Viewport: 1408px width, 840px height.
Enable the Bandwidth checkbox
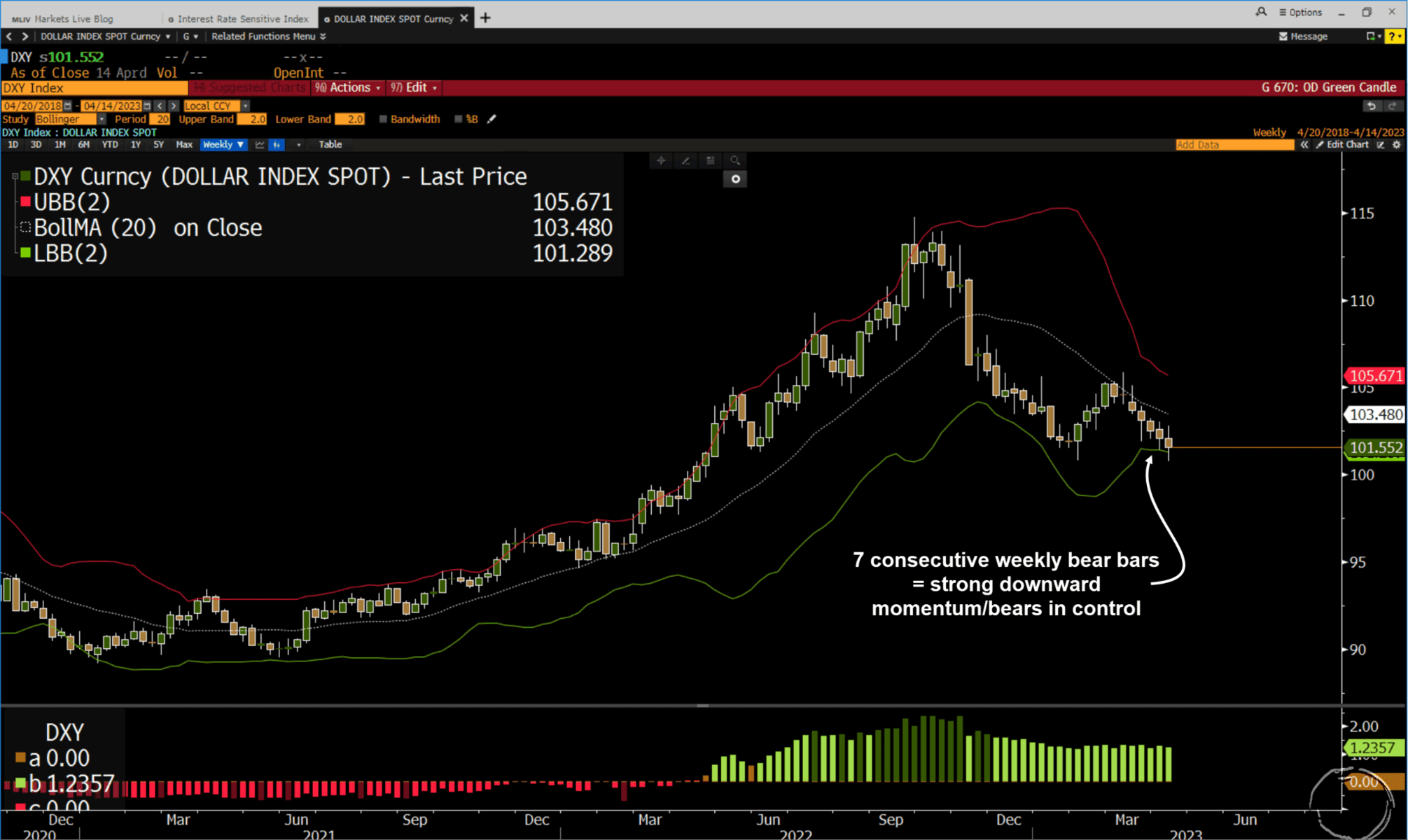(x=383, y=119)
